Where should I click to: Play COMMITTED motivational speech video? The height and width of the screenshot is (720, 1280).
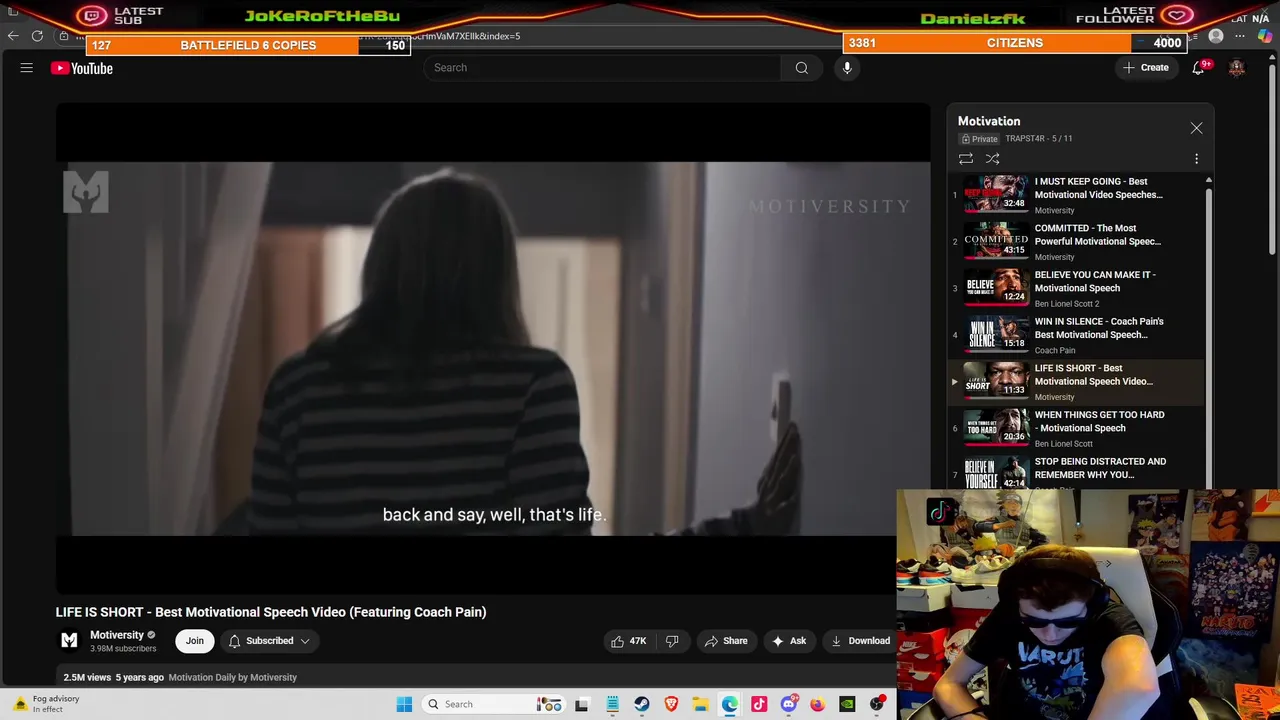click(x=1076, y=241)
